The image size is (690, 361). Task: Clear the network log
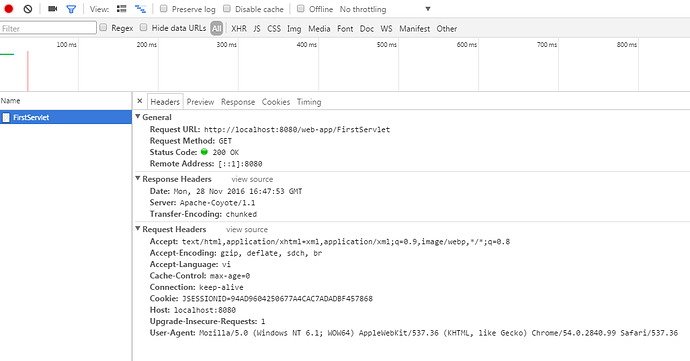pyautogui.click(x=28, y=9)
